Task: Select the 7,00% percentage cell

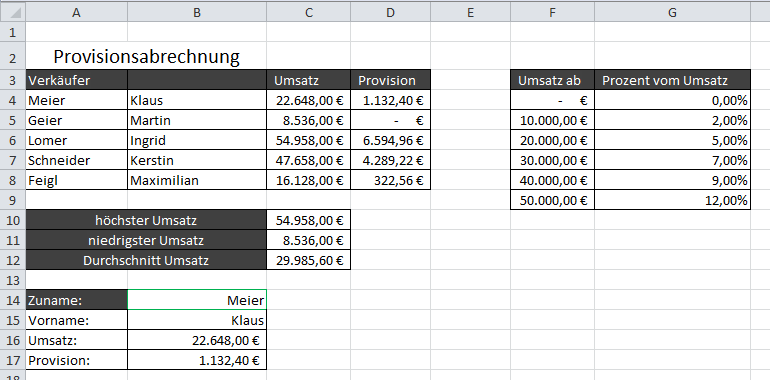Action: 672,160
